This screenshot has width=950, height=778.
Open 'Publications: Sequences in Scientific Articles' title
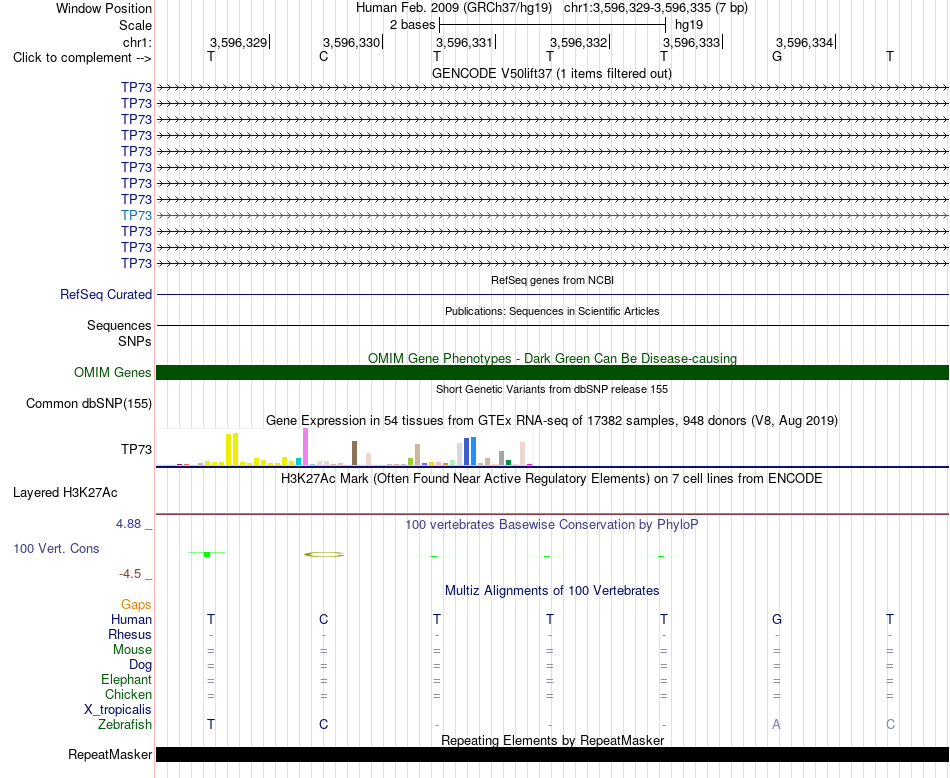(552, 311)
